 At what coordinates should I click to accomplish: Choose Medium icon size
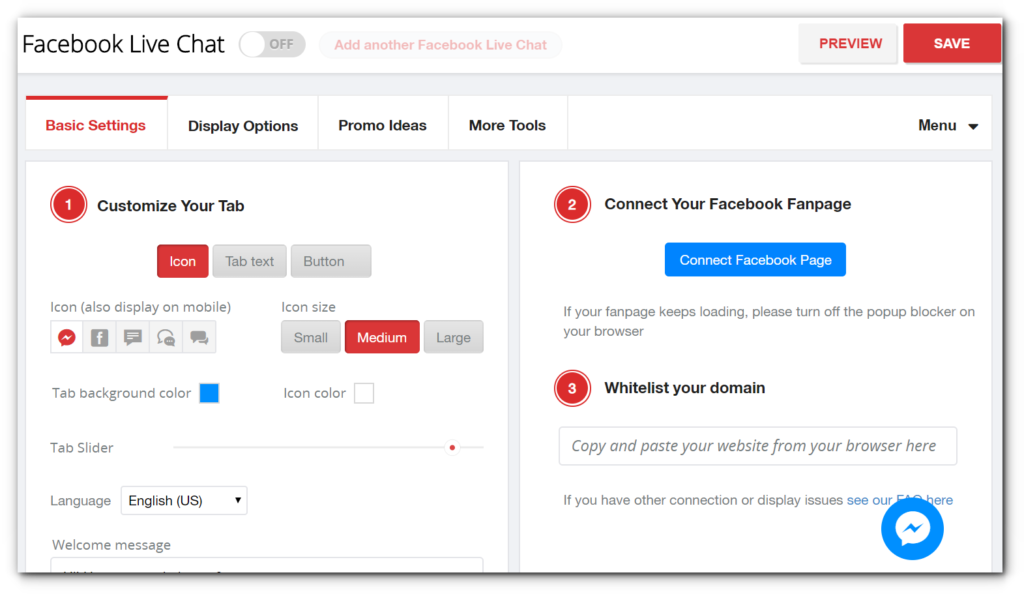point(382,337)
